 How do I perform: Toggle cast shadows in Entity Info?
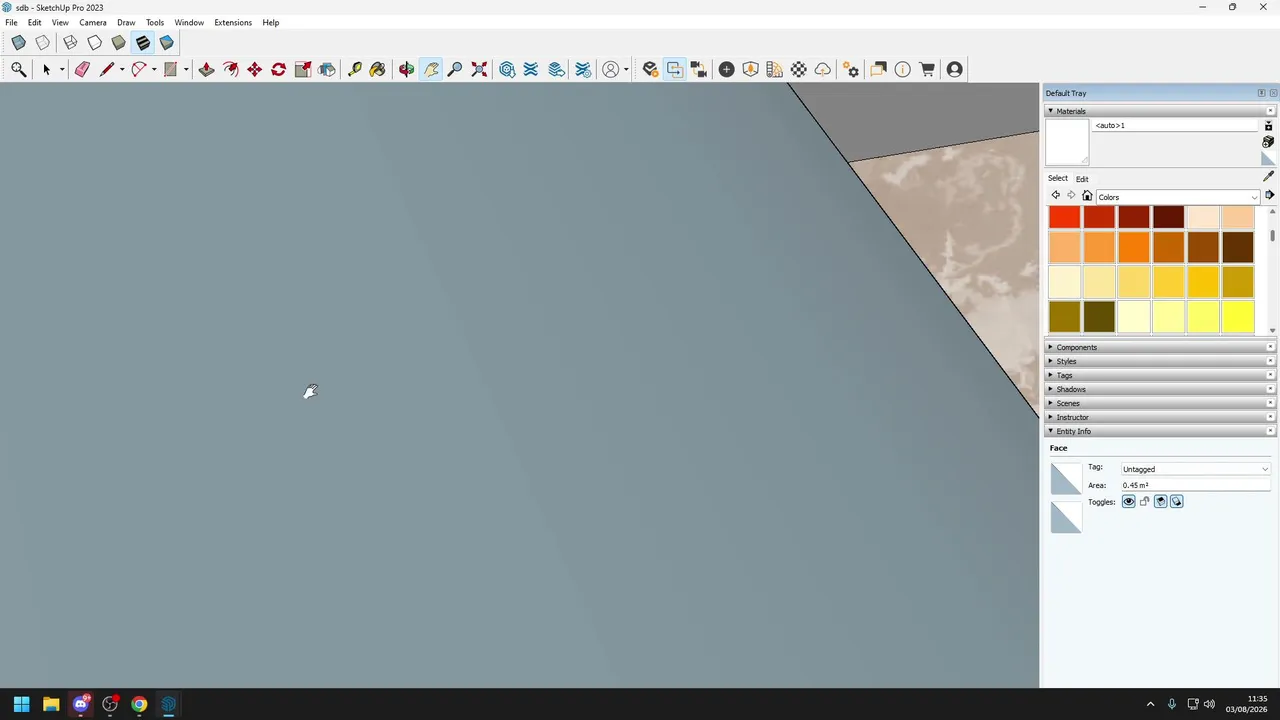[1177, 502]
